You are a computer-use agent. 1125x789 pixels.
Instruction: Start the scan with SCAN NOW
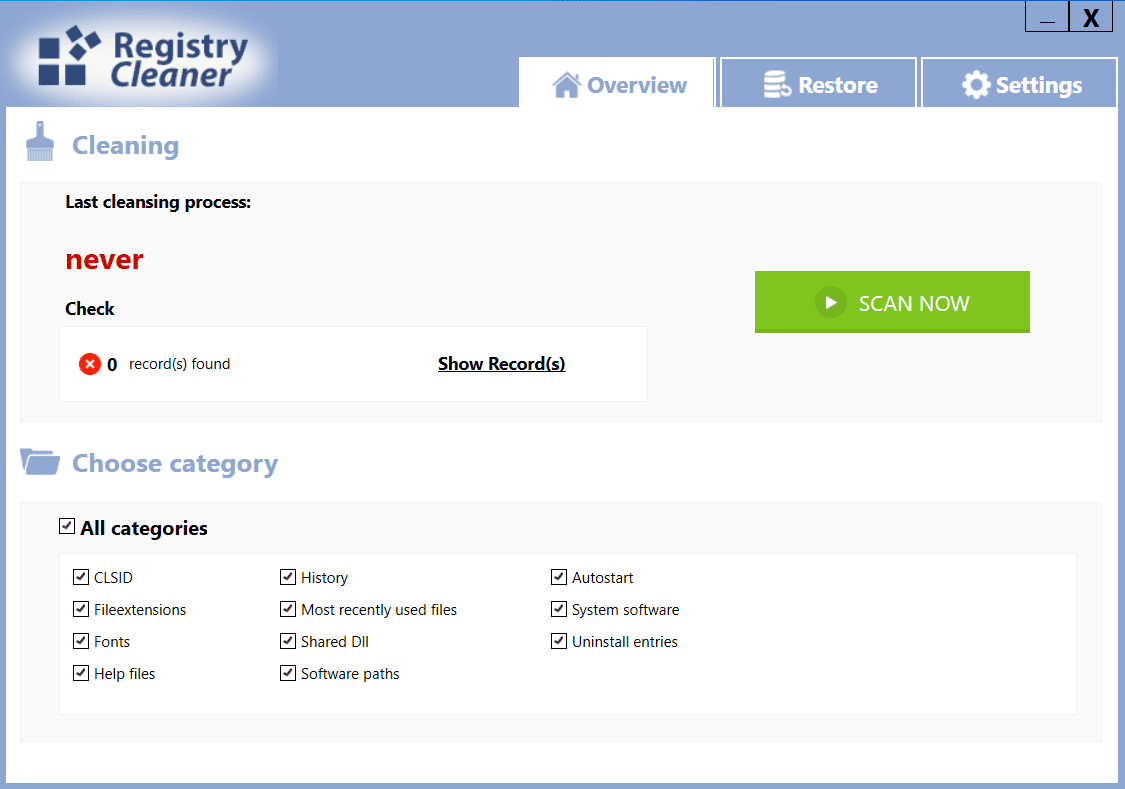point(892,302)
